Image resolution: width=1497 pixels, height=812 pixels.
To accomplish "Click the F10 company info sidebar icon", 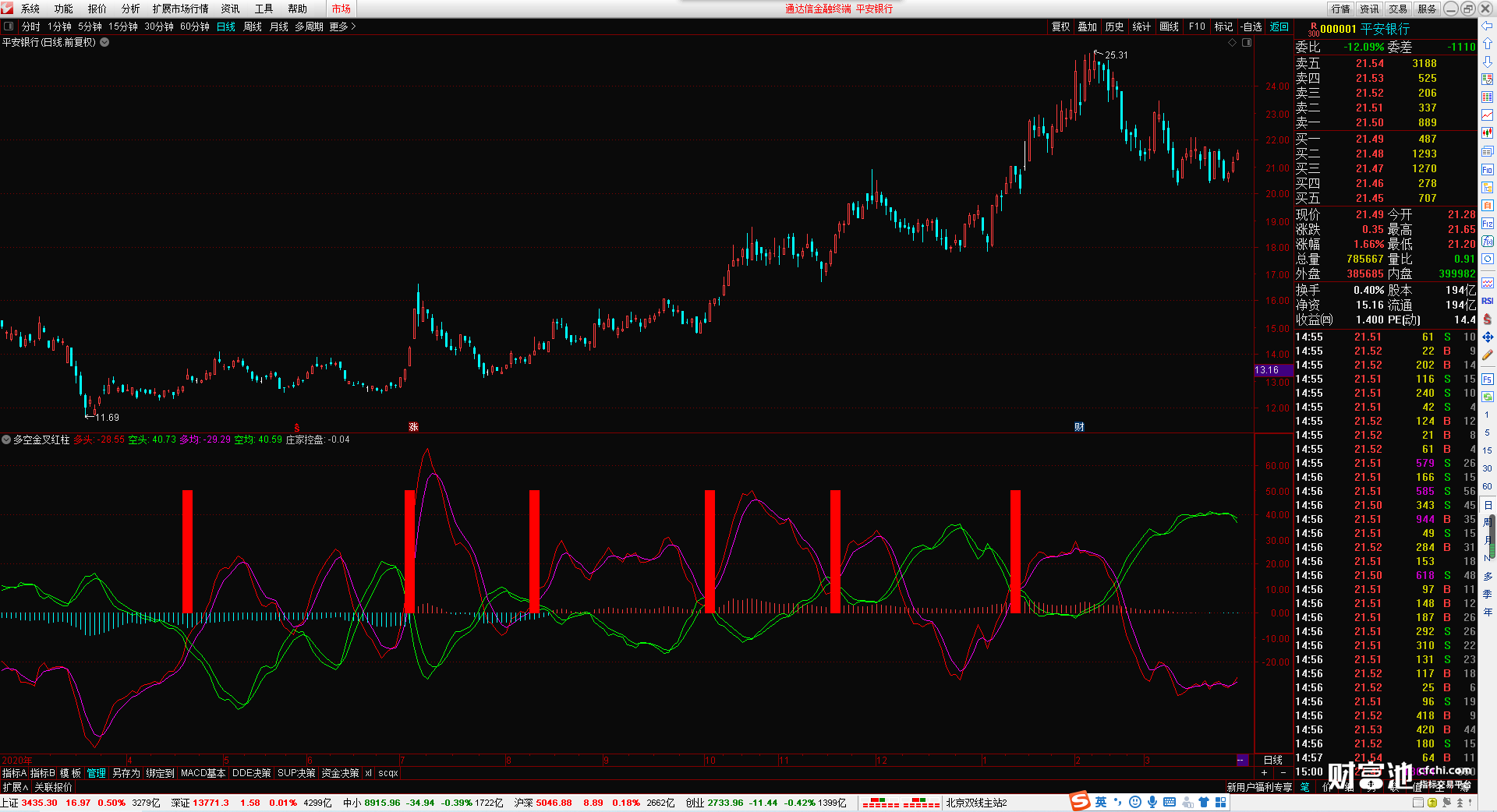I will click(x=1487, y=169).
